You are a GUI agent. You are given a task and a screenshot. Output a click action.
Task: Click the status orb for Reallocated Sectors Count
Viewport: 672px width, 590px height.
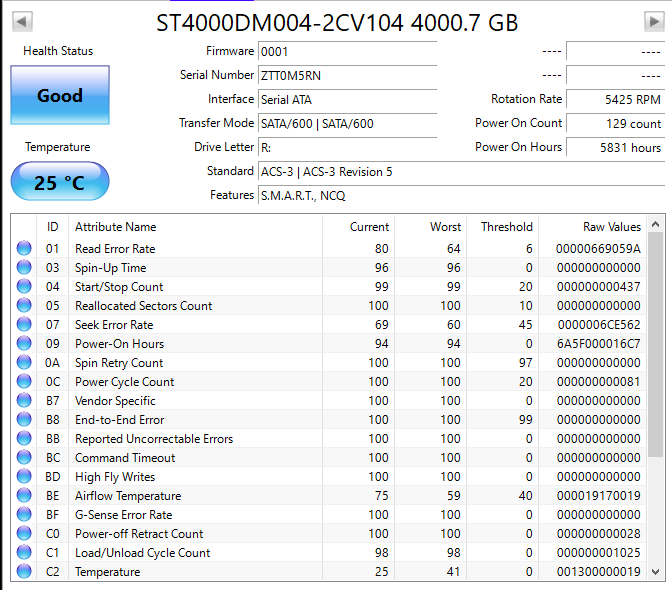tap(24, 306)
